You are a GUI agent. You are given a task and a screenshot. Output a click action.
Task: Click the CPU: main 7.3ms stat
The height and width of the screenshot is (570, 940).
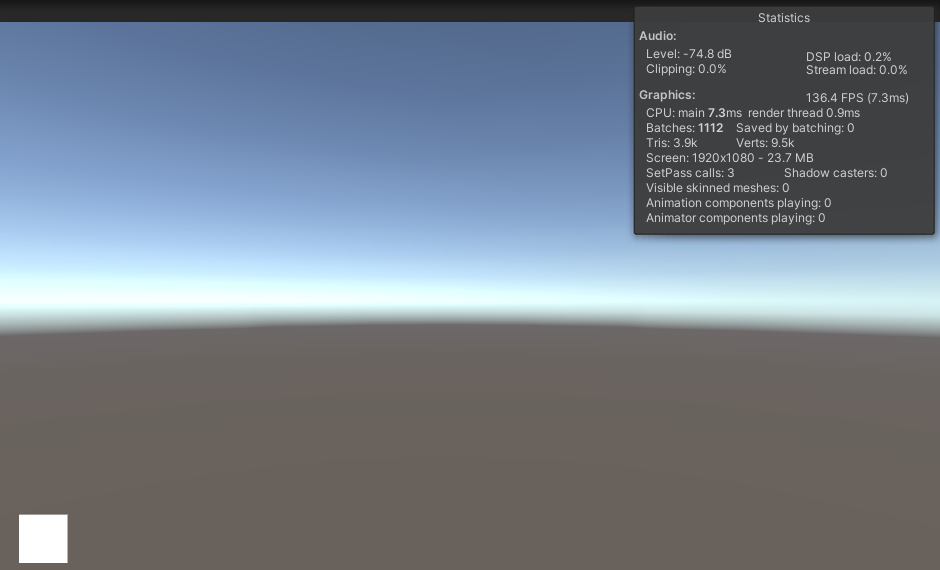(694, 113)
